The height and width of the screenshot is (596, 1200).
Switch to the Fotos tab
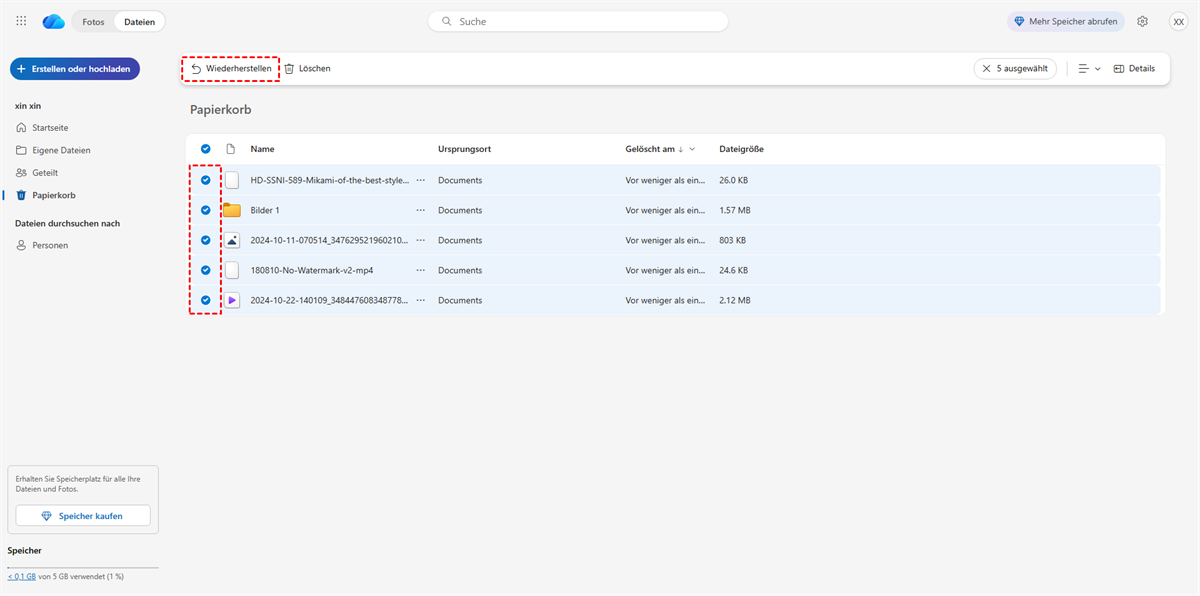coord(93,21)
